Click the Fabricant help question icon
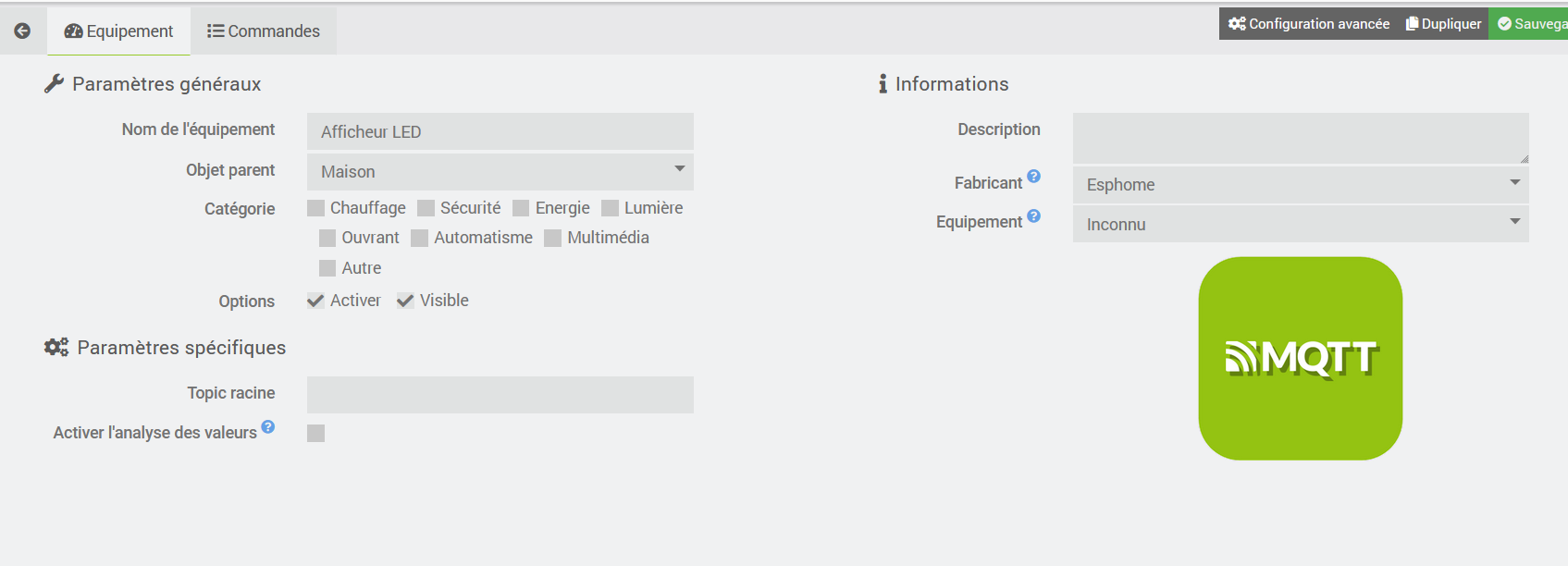The image size is (1568, 566). pos(1034,176)
